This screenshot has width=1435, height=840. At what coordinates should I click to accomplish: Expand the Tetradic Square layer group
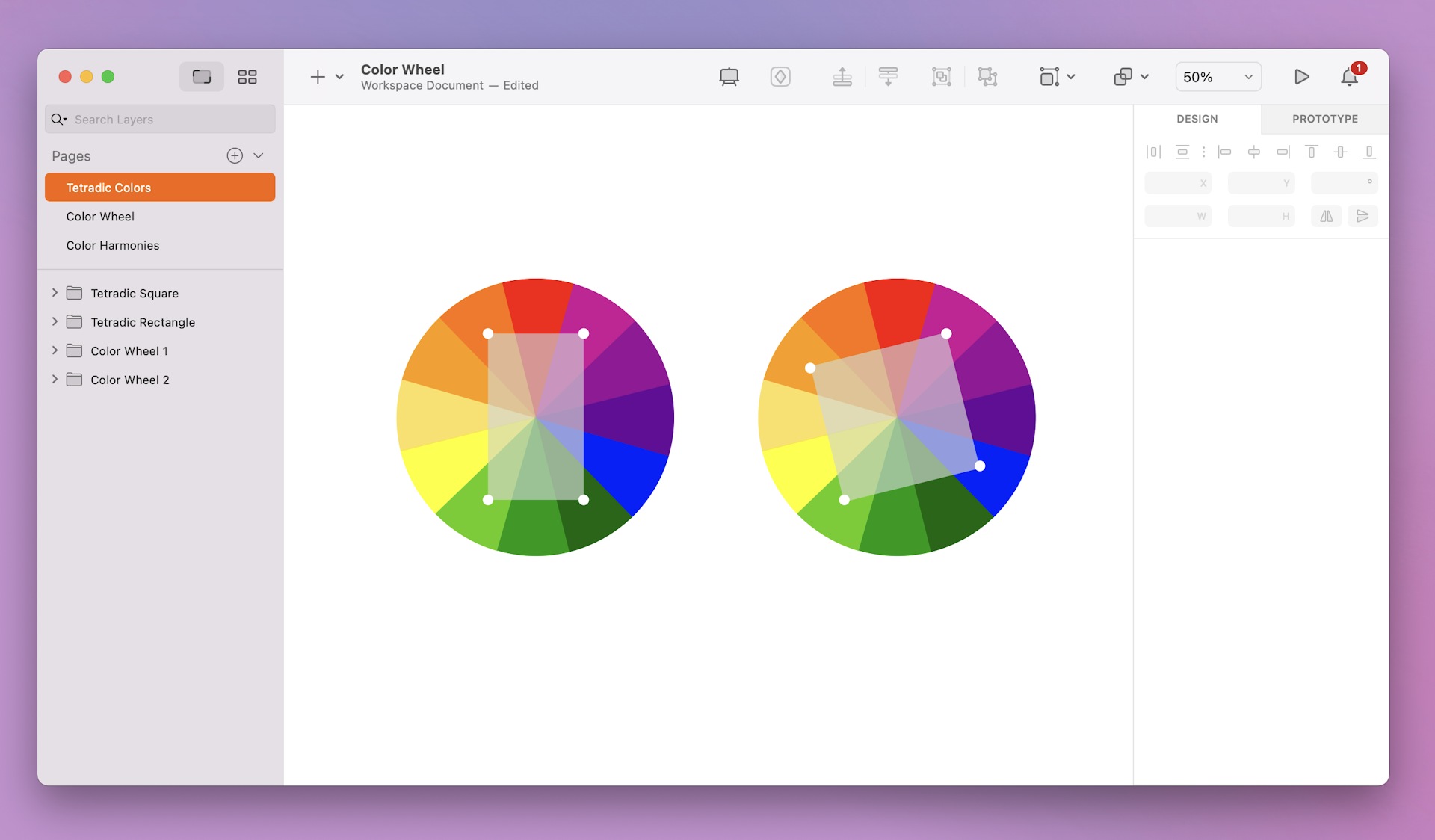click(x=54, y=293)
